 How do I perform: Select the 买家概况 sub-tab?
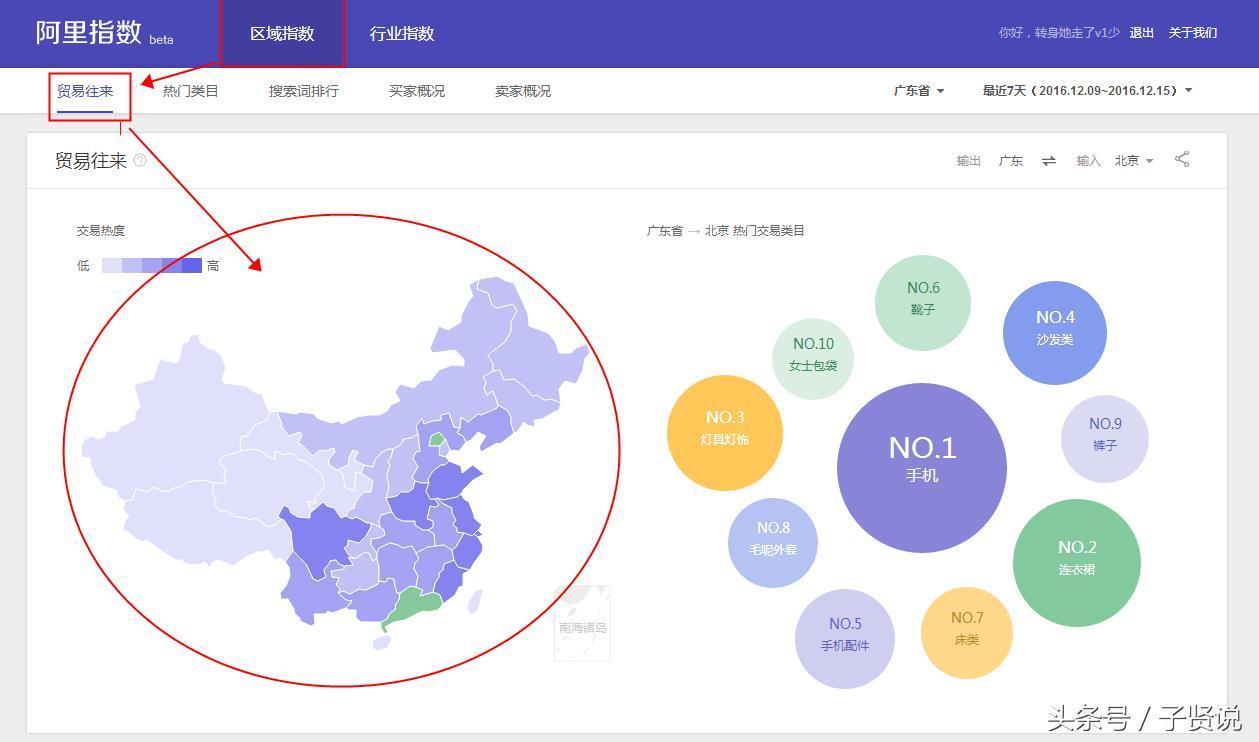tap(417, 91)
